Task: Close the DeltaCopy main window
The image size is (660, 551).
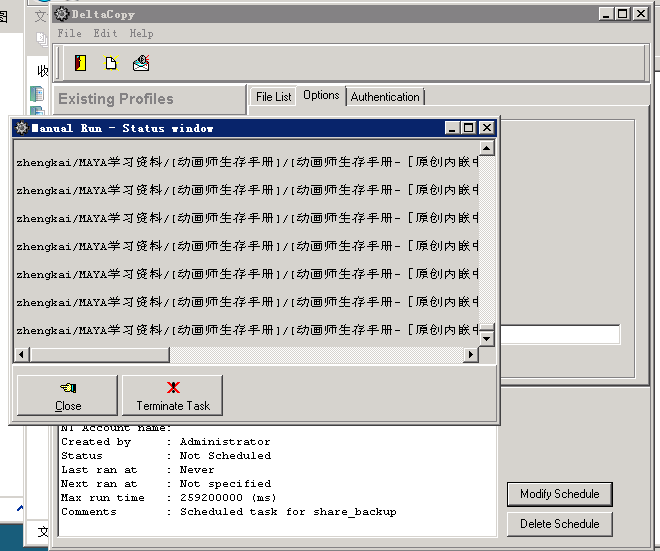Action: [640, 14]
